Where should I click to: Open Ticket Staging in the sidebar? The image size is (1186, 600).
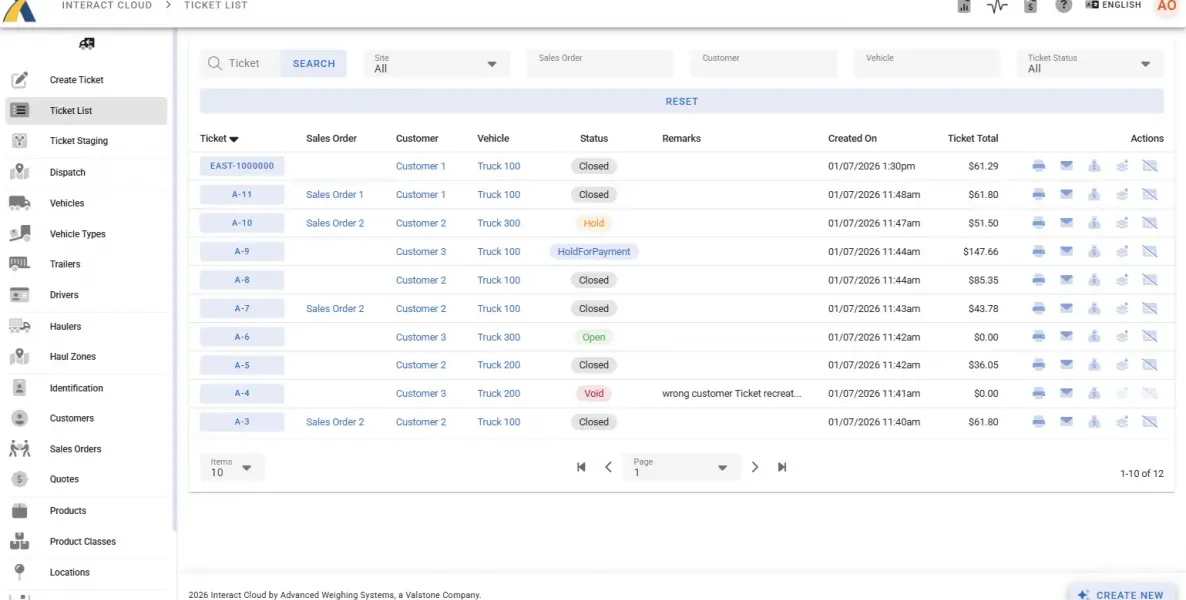tap(78, 141)
